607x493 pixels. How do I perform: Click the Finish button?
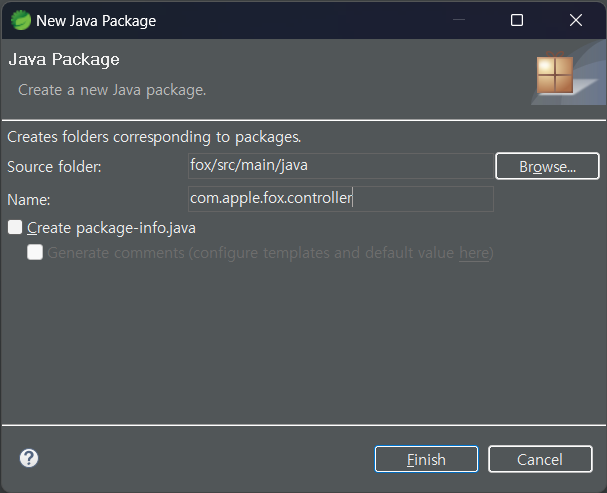coord(426,459)
